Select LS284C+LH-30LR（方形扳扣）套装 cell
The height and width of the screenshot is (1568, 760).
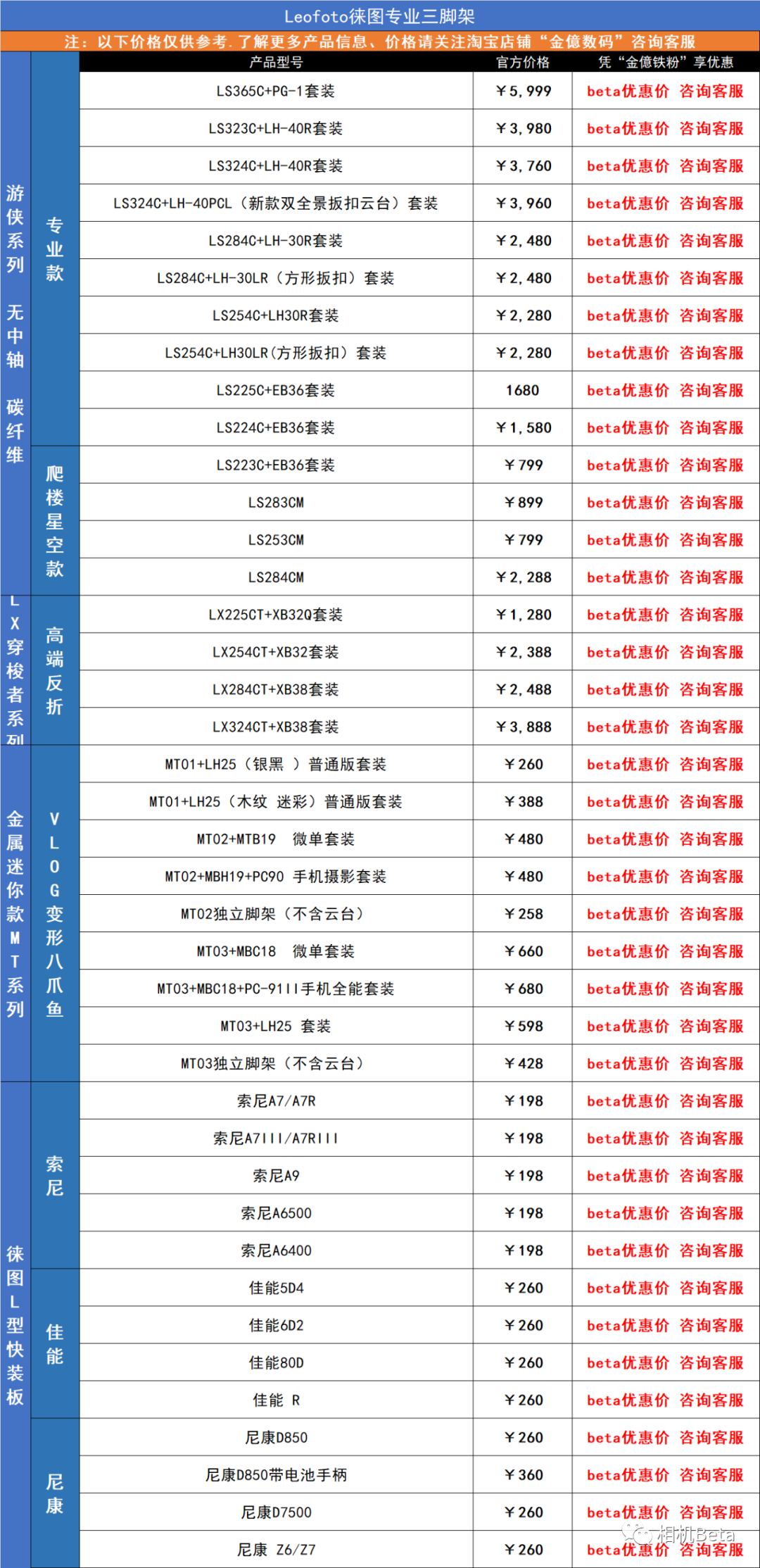[276, 277]
